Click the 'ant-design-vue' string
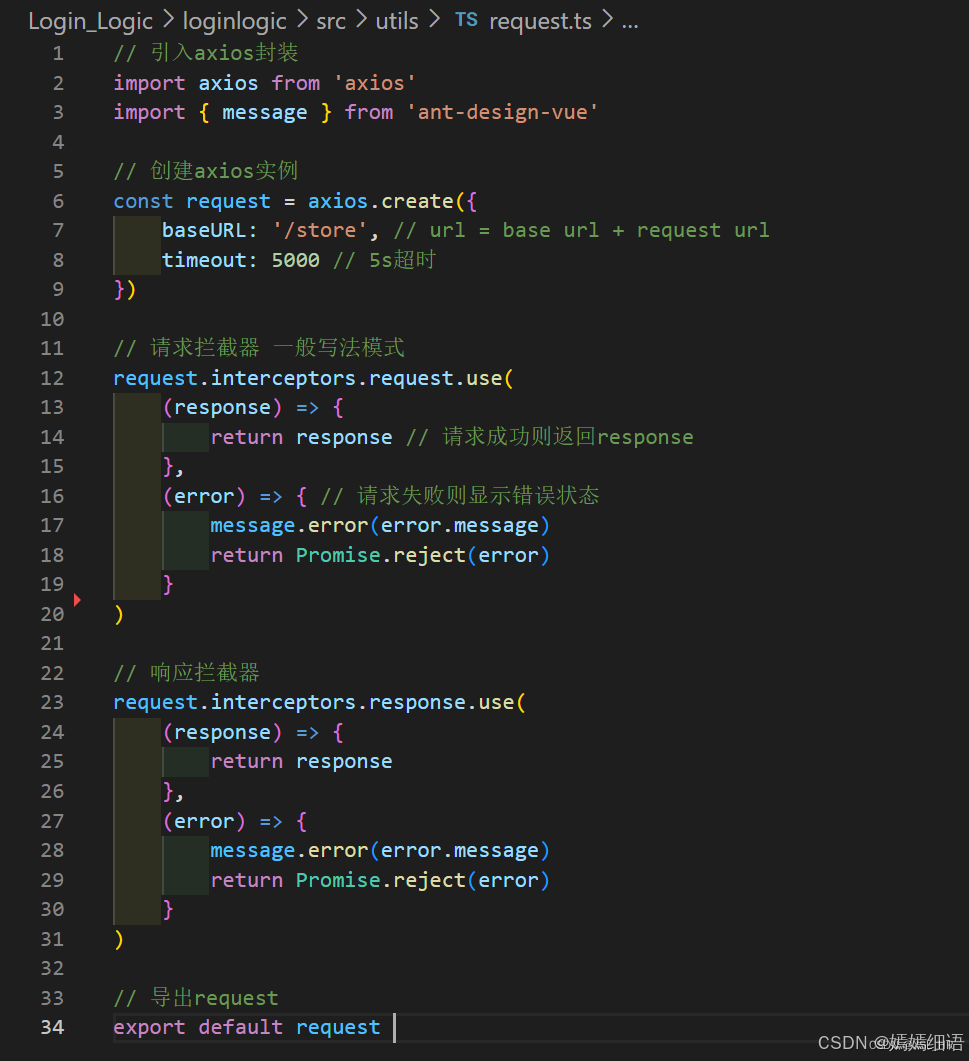 tap(503, 112)
